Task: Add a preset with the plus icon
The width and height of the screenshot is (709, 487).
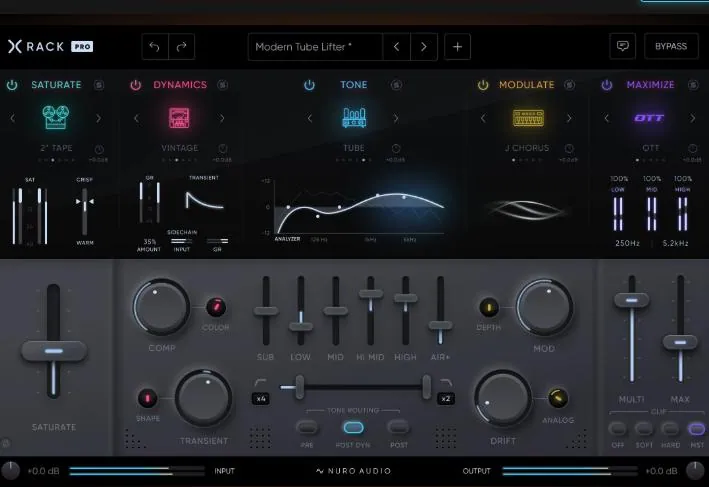Action: (x=457, y=47)
